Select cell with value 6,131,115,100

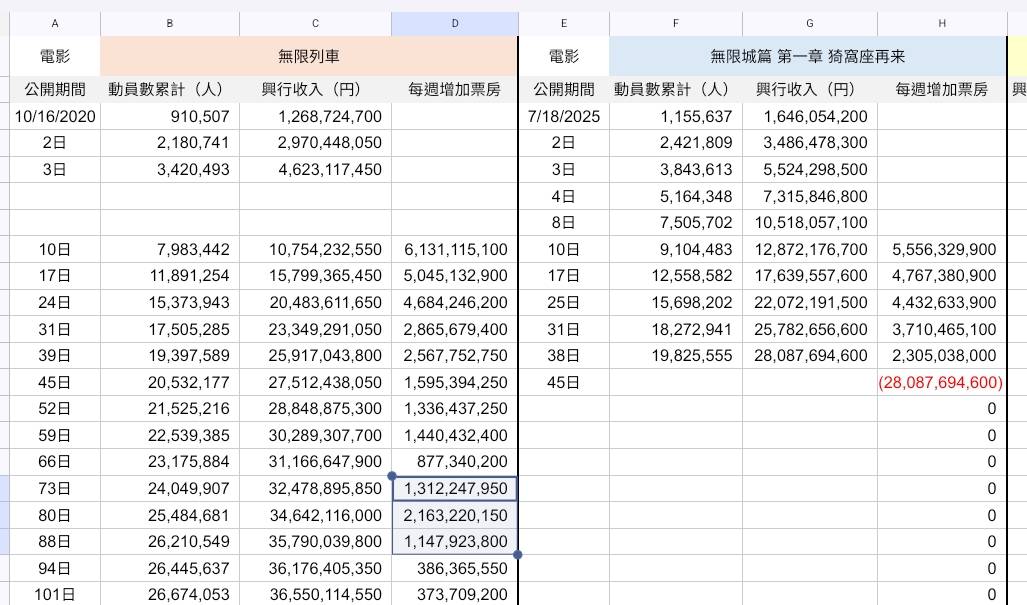[x=455, y=249]
